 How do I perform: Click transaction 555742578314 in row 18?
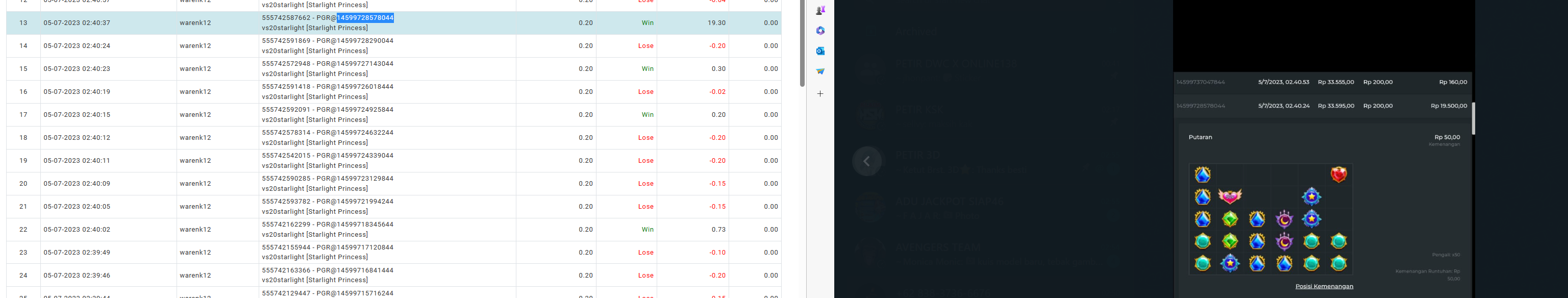(286, 133)
